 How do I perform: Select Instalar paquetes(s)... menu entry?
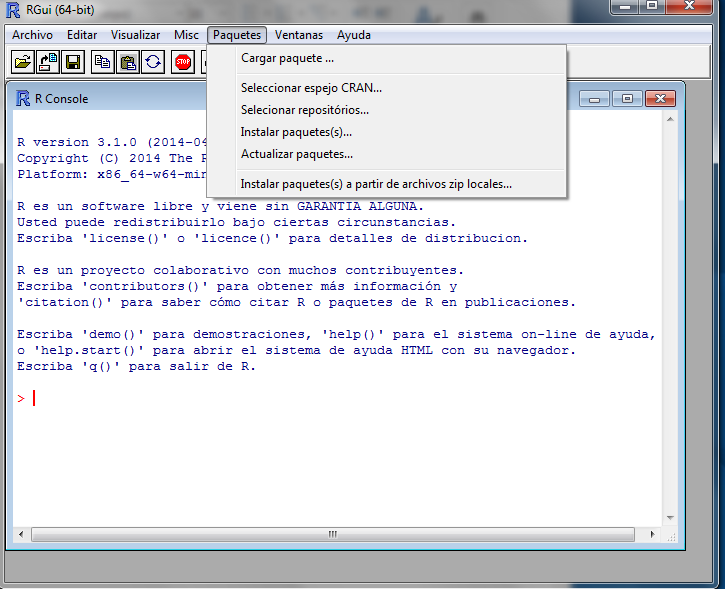(387, 132)
